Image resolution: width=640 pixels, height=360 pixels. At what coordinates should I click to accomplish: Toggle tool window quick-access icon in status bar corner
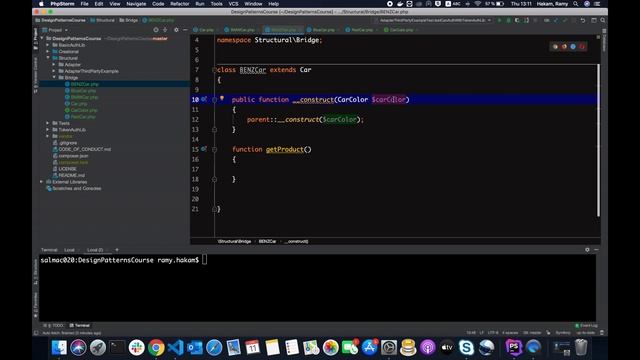pos(36,333)
